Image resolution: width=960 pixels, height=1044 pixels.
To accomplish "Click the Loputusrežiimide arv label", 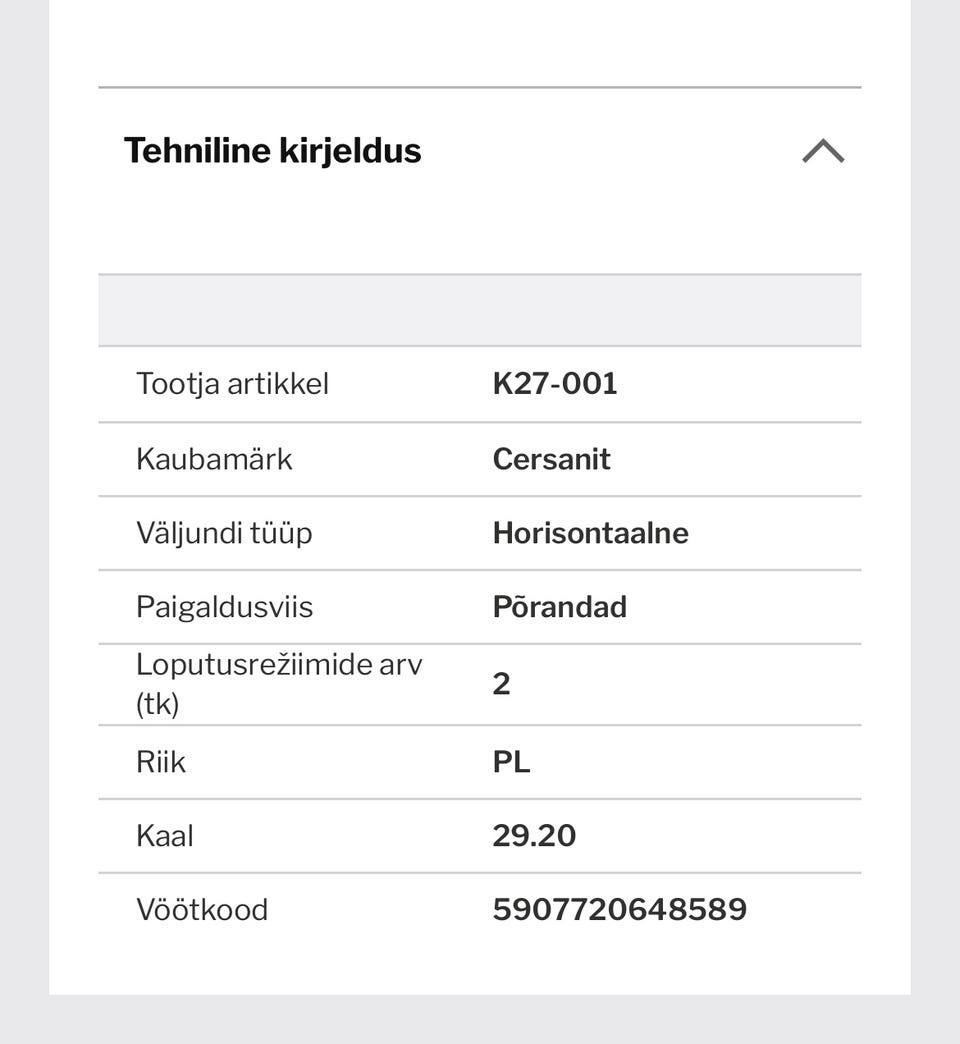I will pos(279,665).
